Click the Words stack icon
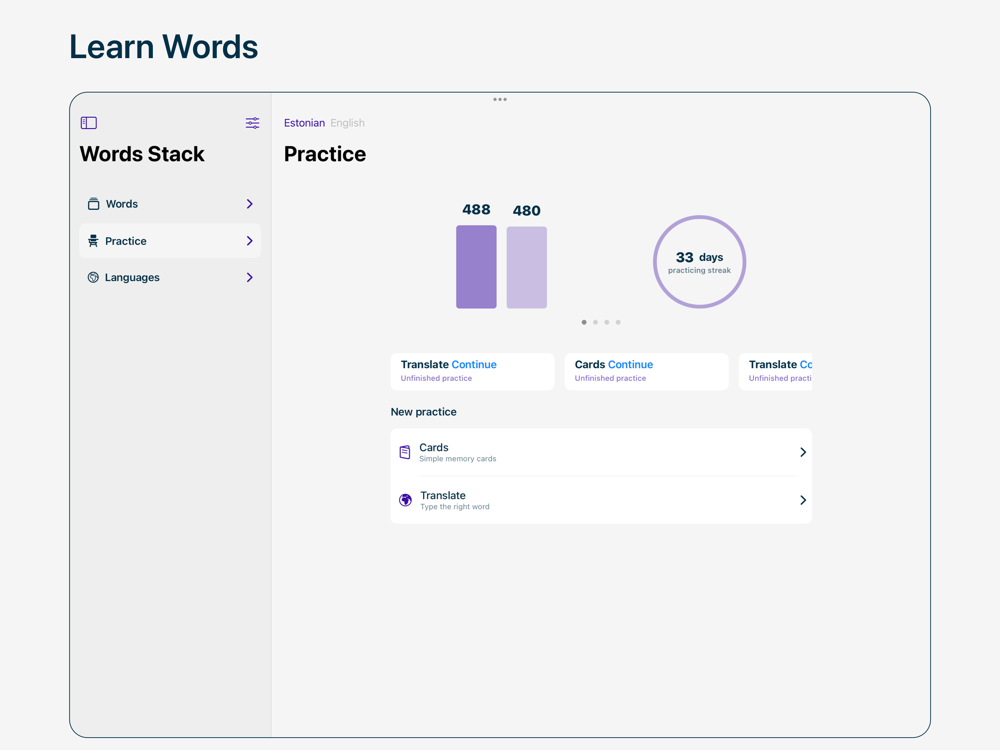The height and width of the screenshot is (750, 1000). tap(93, 204)
